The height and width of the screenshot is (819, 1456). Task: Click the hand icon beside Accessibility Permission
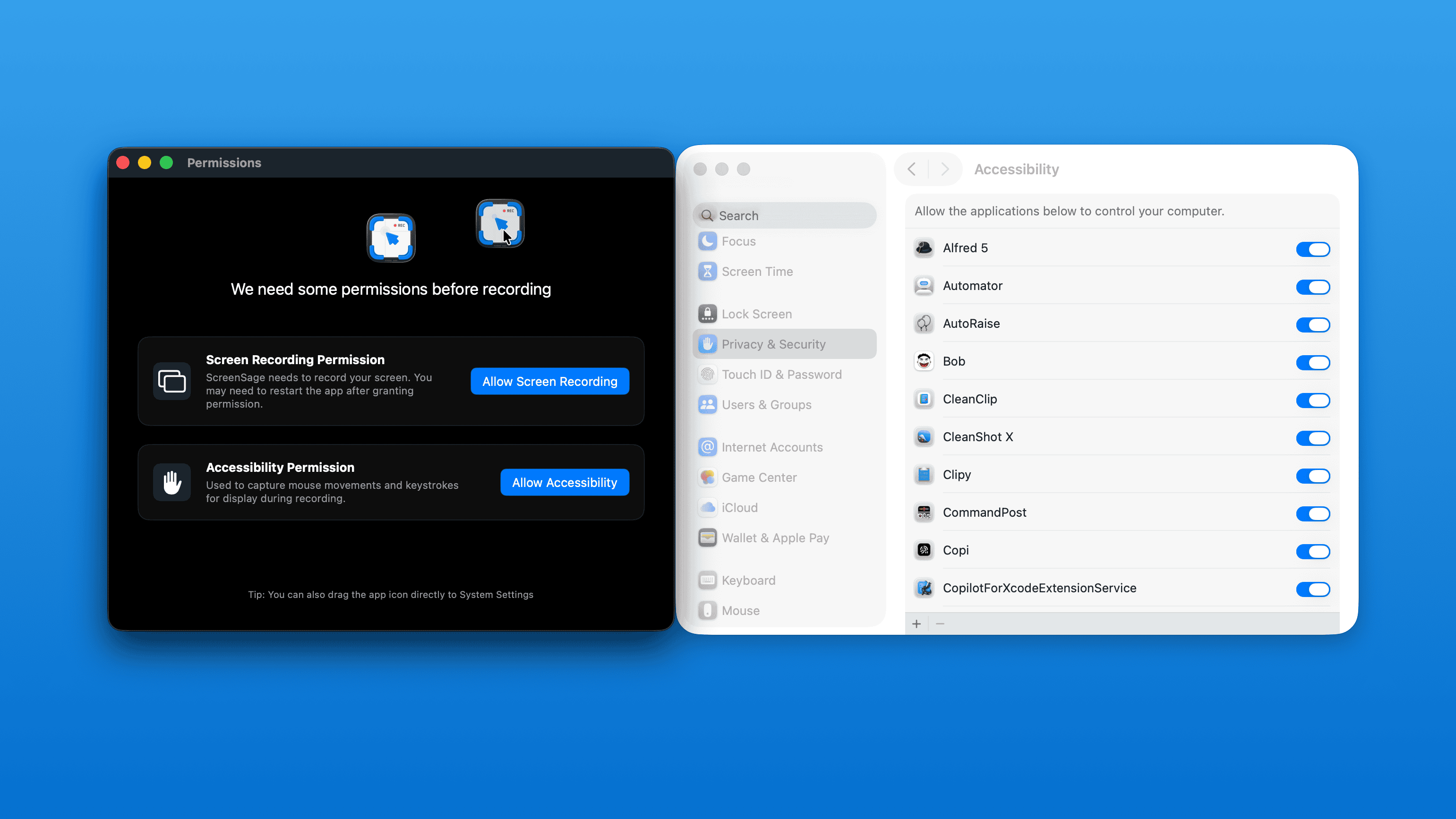[172, 482]
